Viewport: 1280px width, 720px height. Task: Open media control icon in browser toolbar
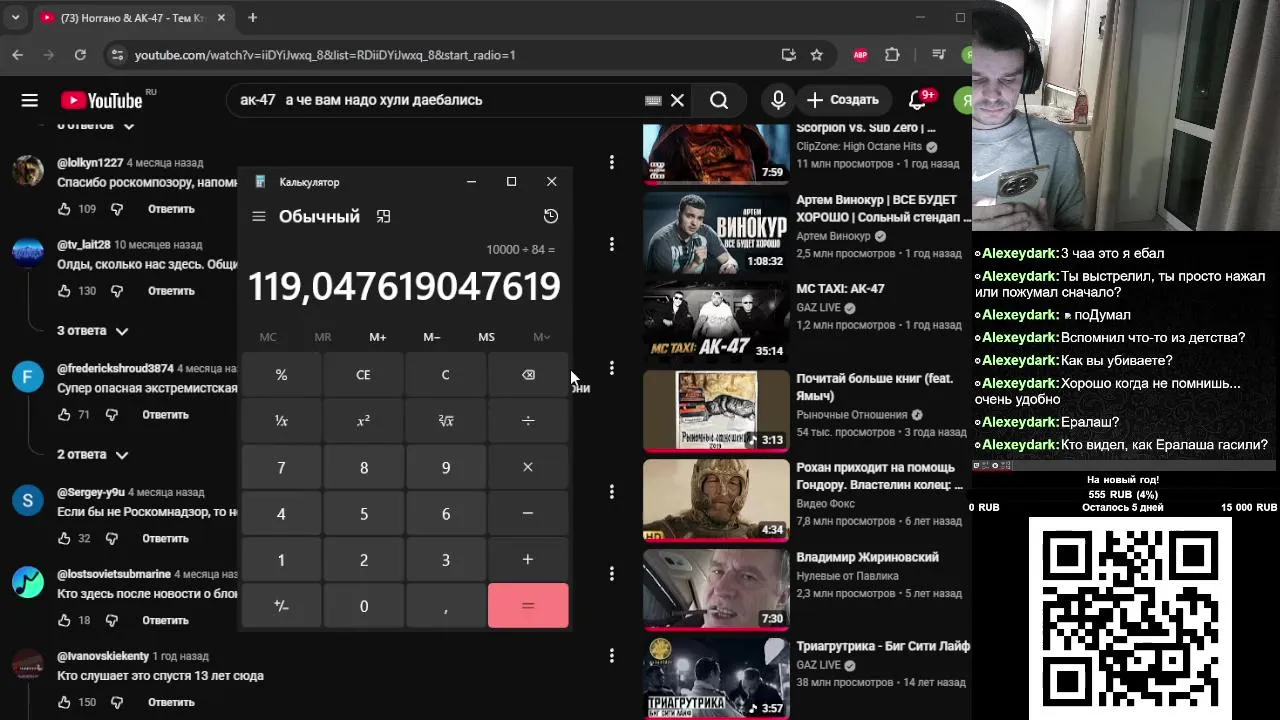pos(938,55)
